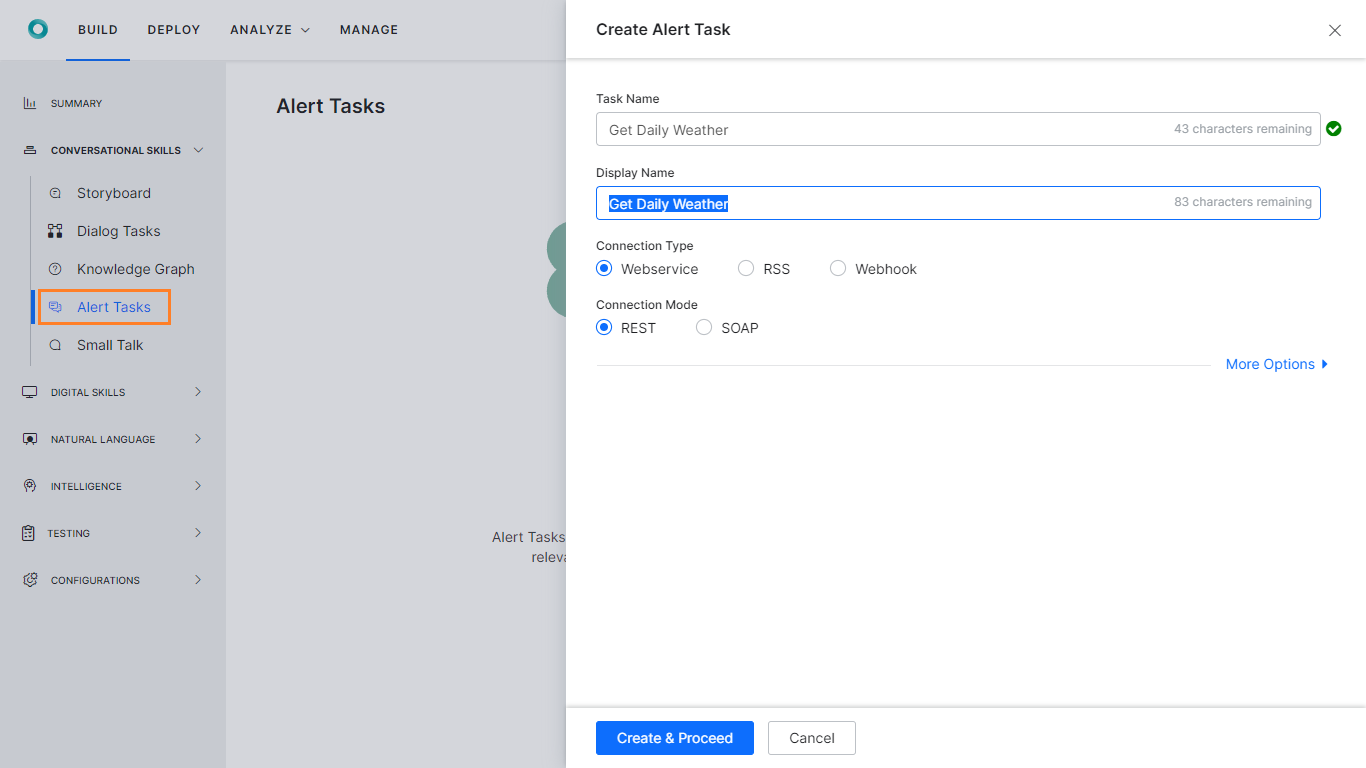Viewport: 1366px width, 768px height.
Task: Expand the Digital Skills section
Action: pyautogui.click(x=198, y=392)
